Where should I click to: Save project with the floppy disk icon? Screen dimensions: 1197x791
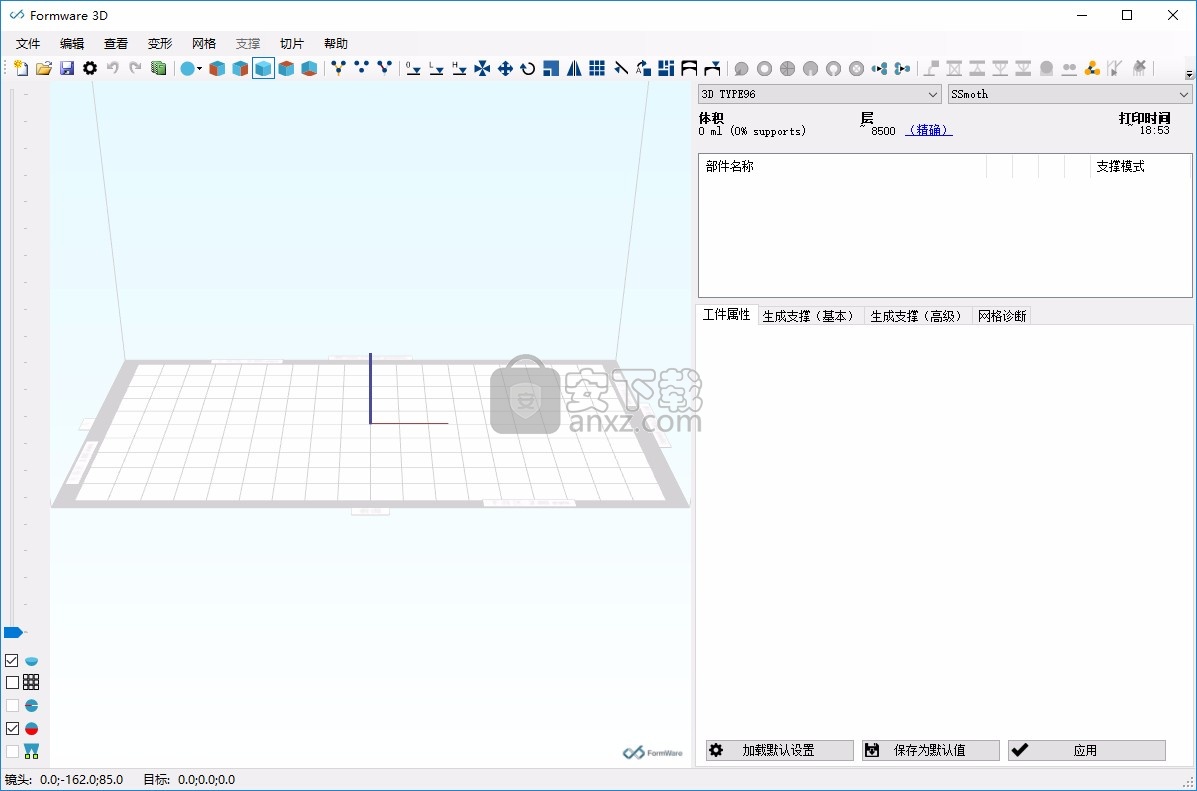pyautogui.click(x=67, y=68)
